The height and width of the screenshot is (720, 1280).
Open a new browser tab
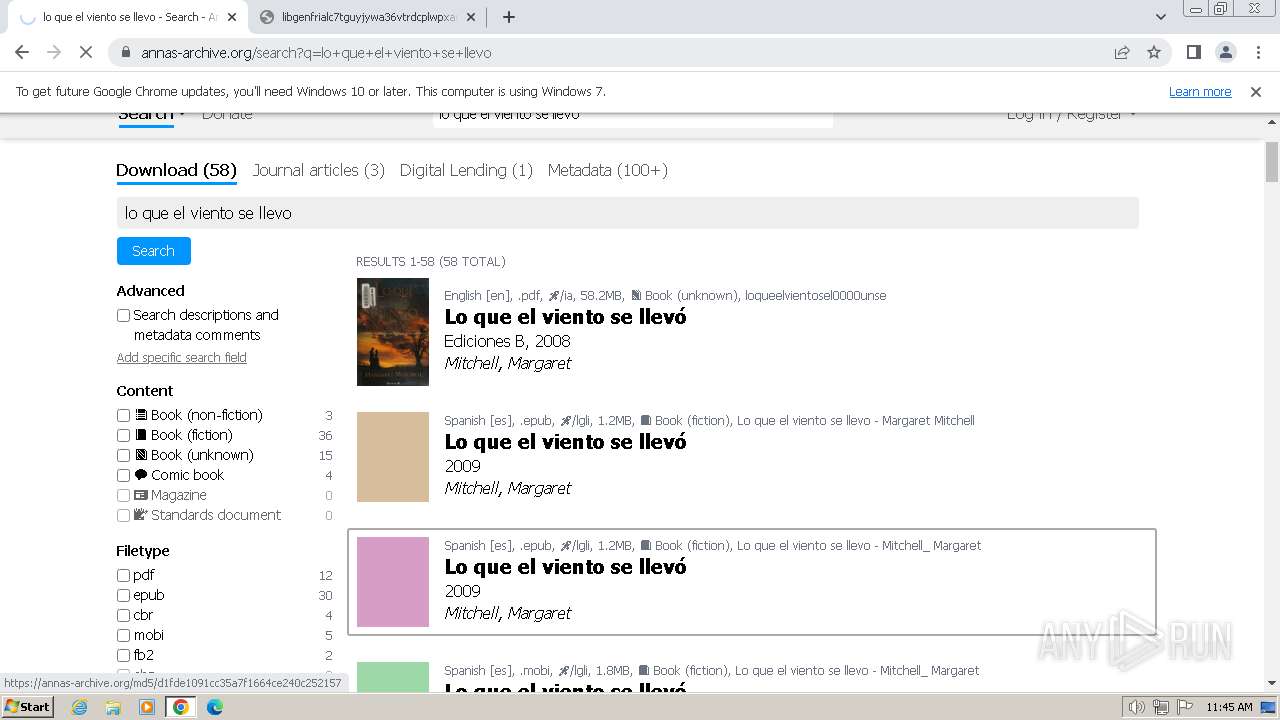(509, 17)
